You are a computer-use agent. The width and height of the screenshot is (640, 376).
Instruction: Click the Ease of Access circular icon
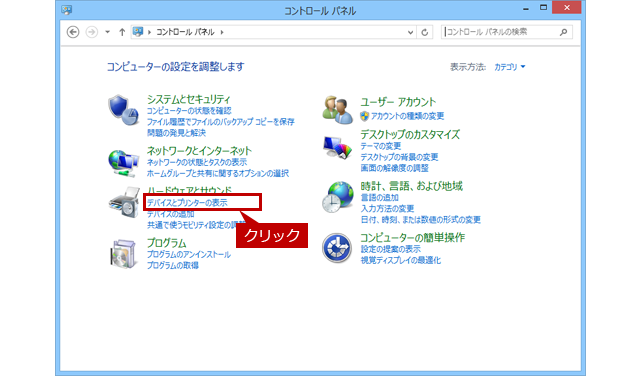click(337, 248)
